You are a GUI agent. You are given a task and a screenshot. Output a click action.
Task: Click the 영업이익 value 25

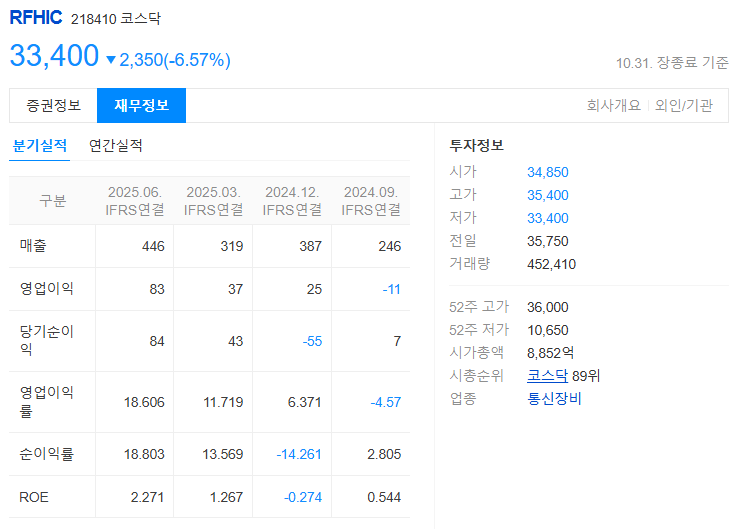tap(314, 289)
